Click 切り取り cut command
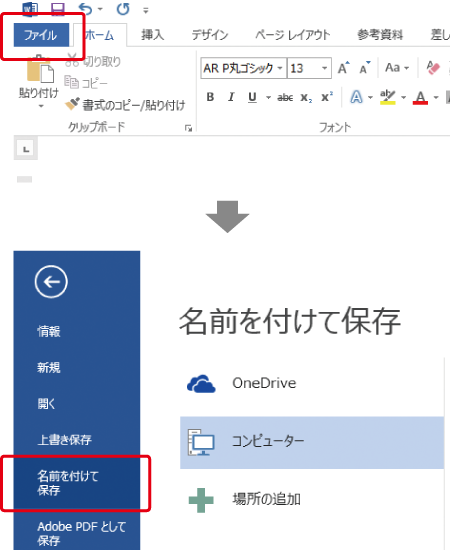This screenshot has height=550, width=450. [x=93, y=61]
